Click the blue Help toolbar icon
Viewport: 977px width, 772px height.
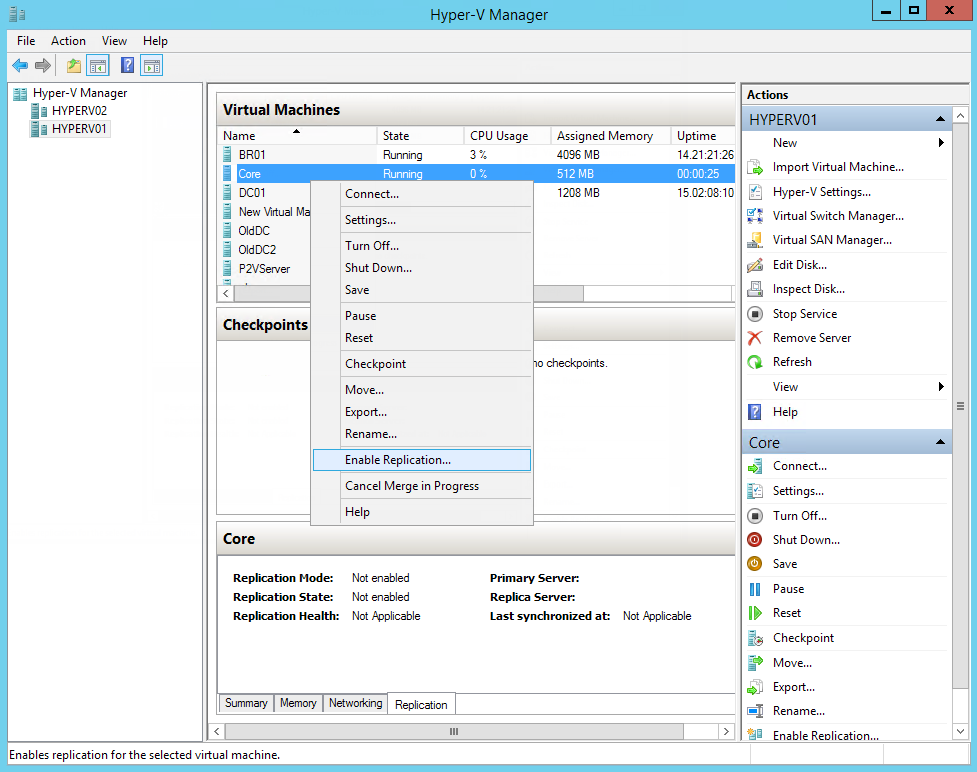click(x=127, y=65)
